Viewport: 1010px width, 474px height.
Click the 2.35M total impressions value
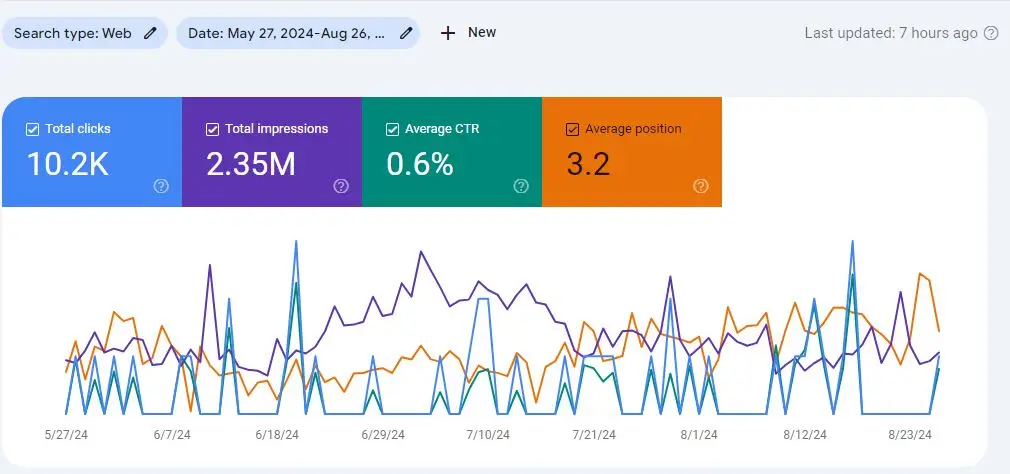[x=251, y=164]
